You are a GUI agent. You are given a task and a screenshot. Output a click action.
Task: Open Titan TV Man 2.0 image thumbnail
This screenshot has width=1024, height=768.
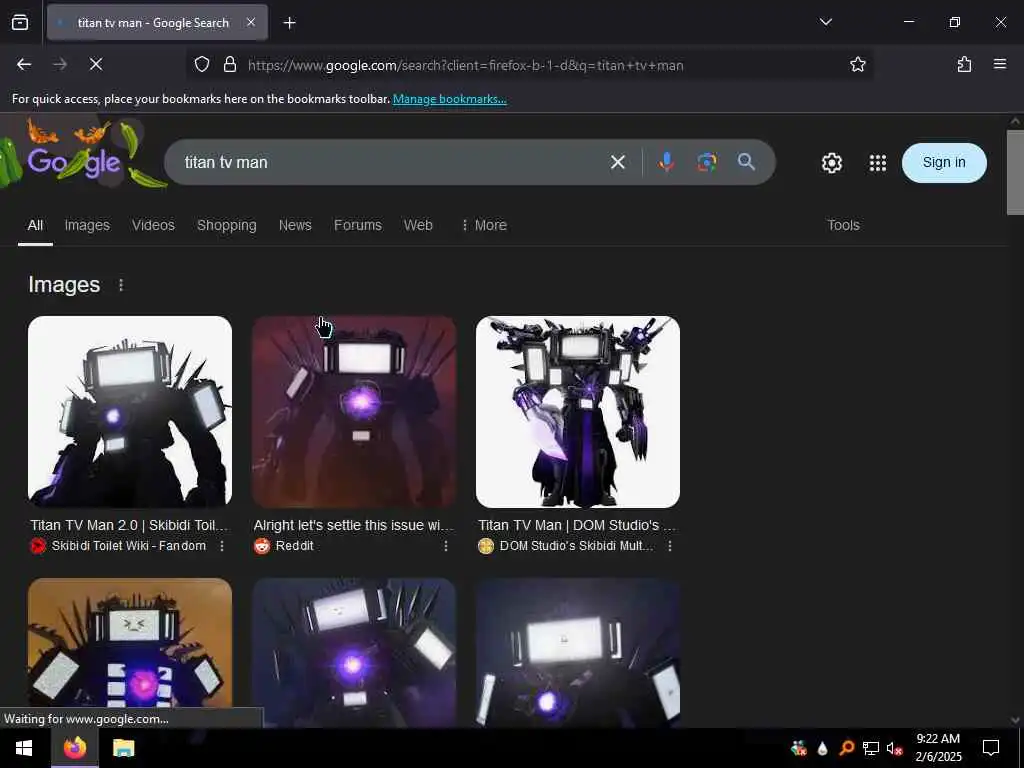click(x=130, y=412)
